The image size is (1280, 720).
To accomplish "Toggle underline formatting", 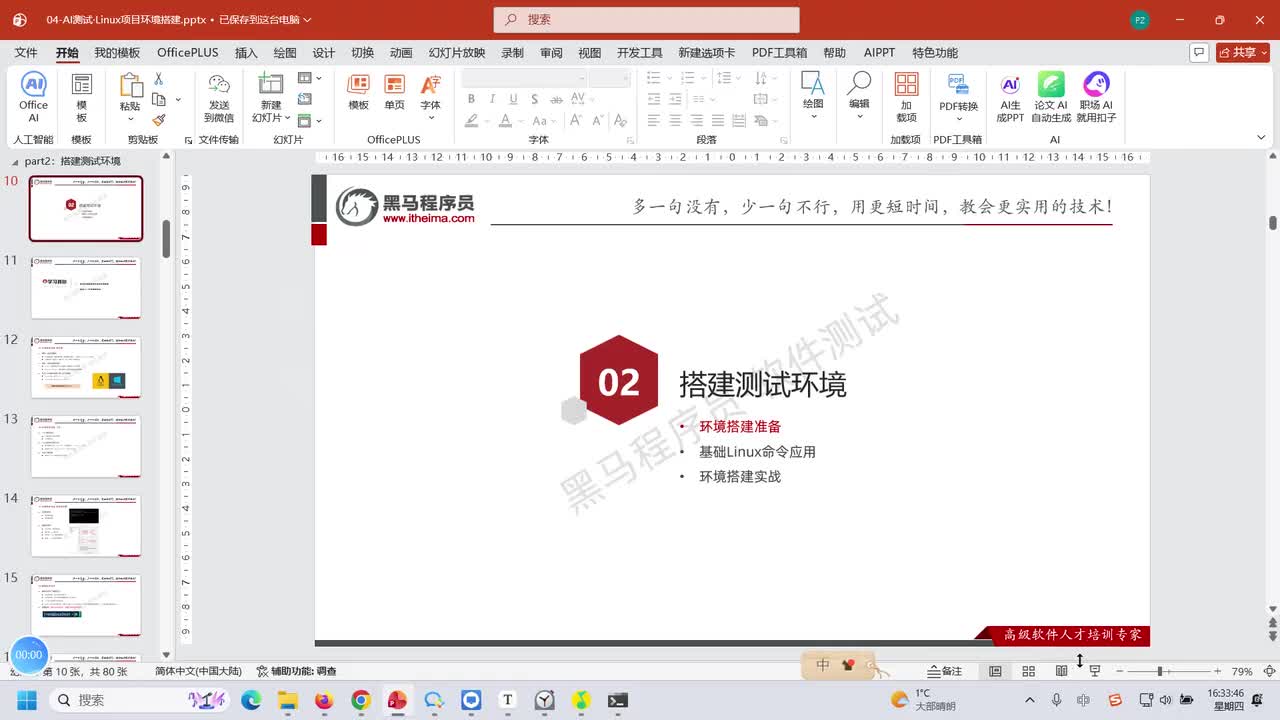I will coord(513,99).
